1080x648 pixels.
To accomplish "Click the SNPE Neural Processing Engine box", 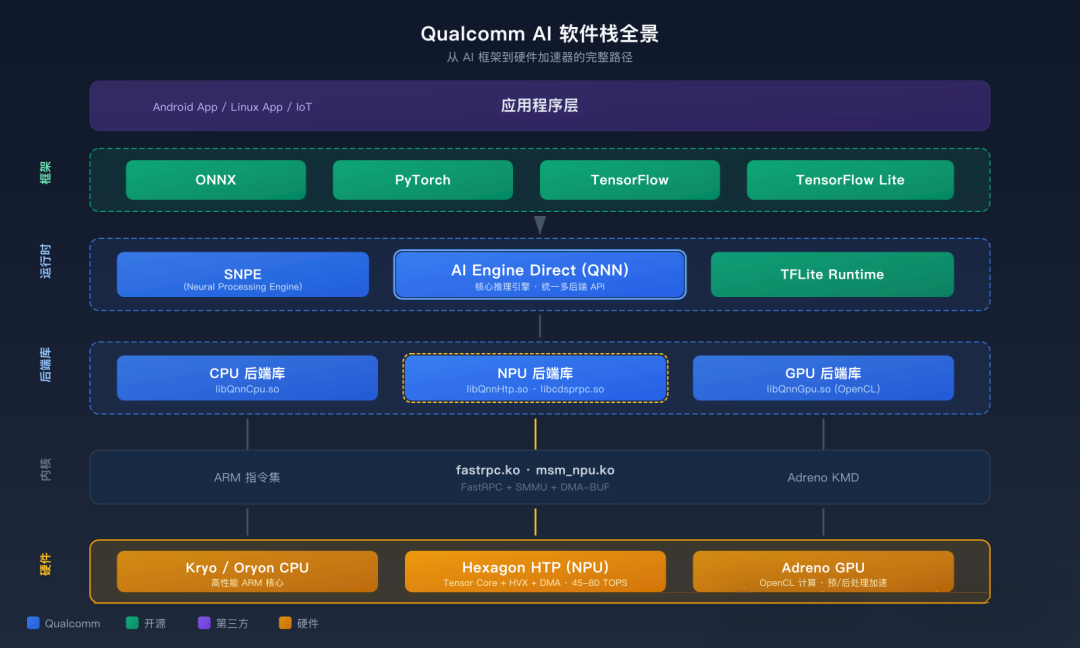I will pos(242,274).
